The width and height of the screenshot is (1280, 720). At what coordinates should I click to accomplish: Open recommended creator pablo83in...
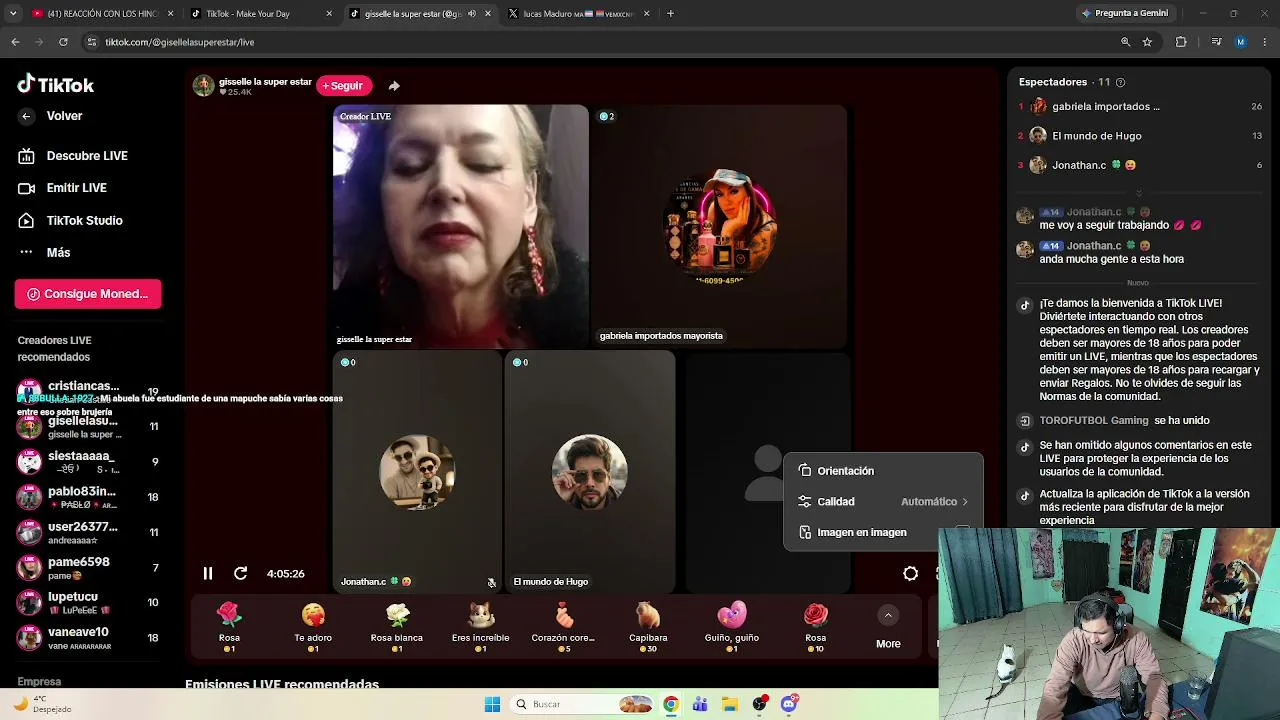pos(88,497)
